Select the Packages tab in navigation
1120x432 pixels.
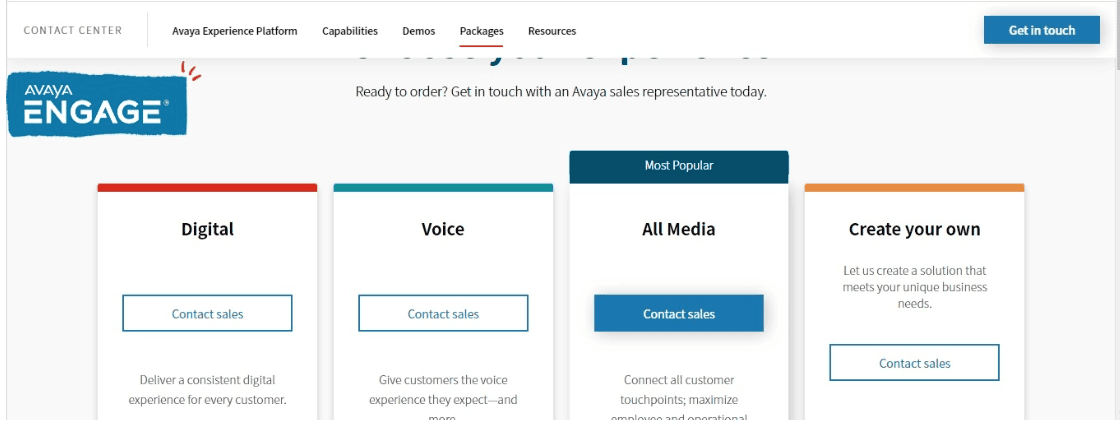click(x=481, y=31)
